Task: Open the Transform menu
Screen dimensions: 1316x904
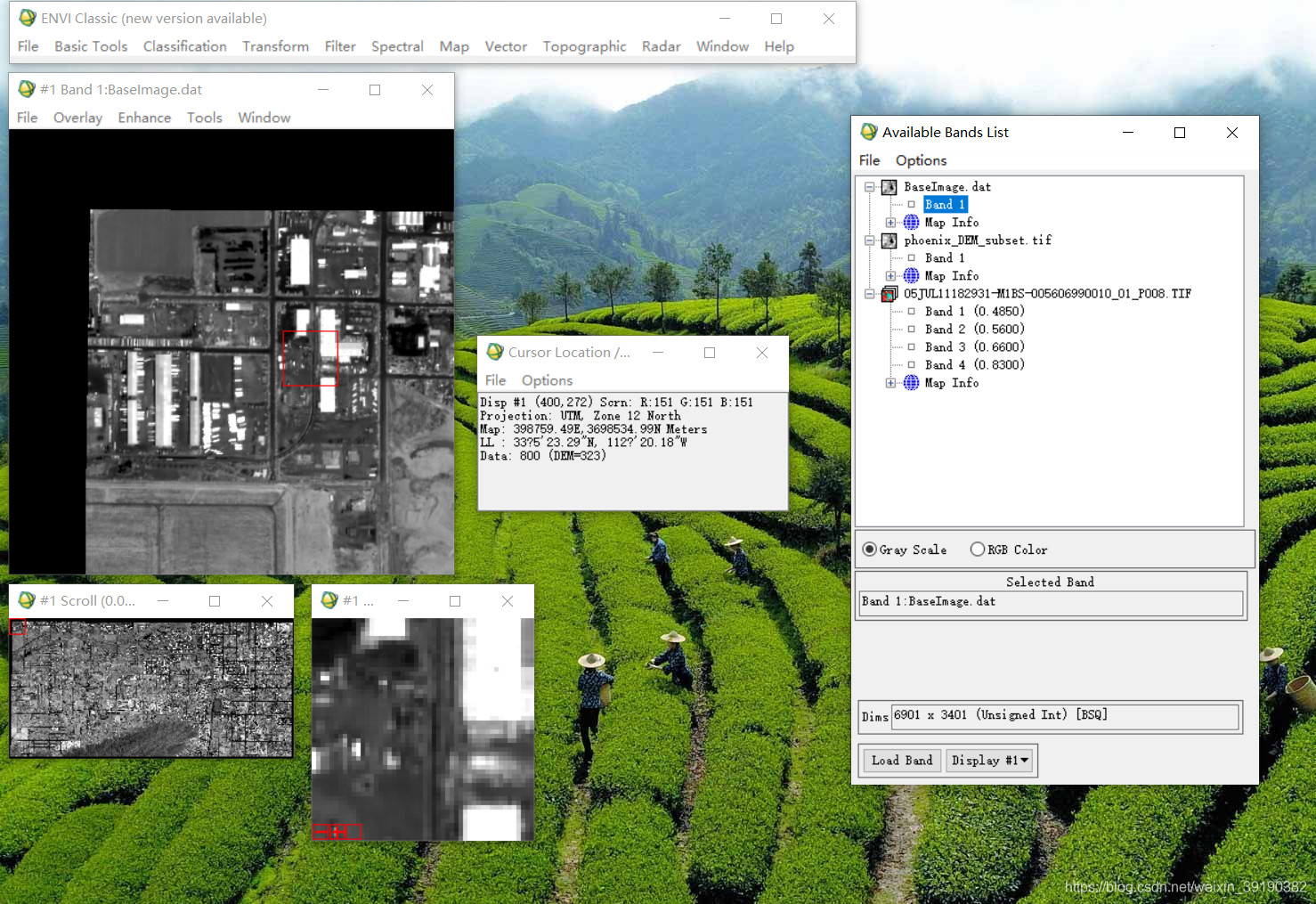Action: pyautogui.click(x=276, y=46)
